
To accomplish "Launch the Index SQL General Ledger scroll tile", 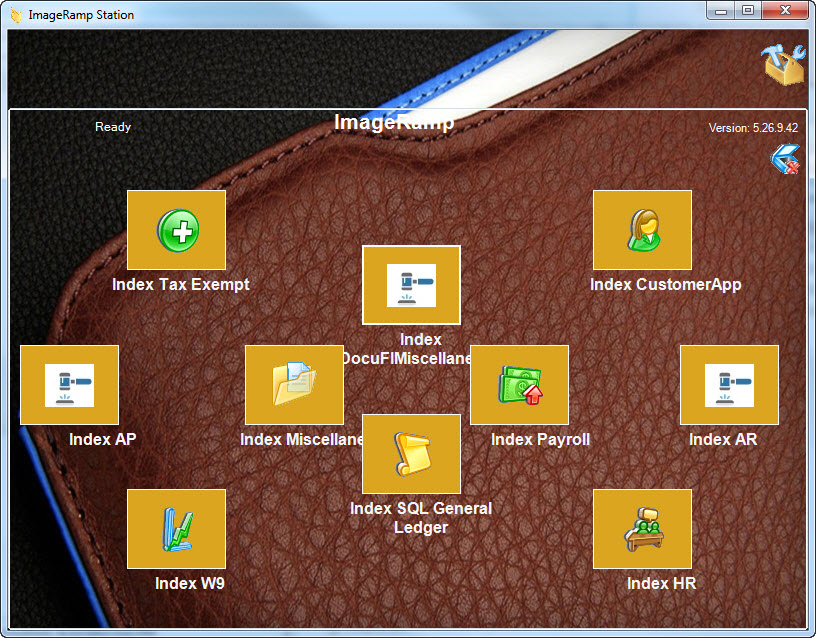I will (x=412, y=454).
